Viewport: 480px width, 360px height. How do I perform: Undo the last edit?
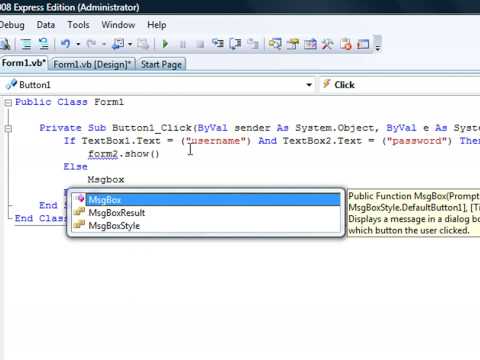65,44
